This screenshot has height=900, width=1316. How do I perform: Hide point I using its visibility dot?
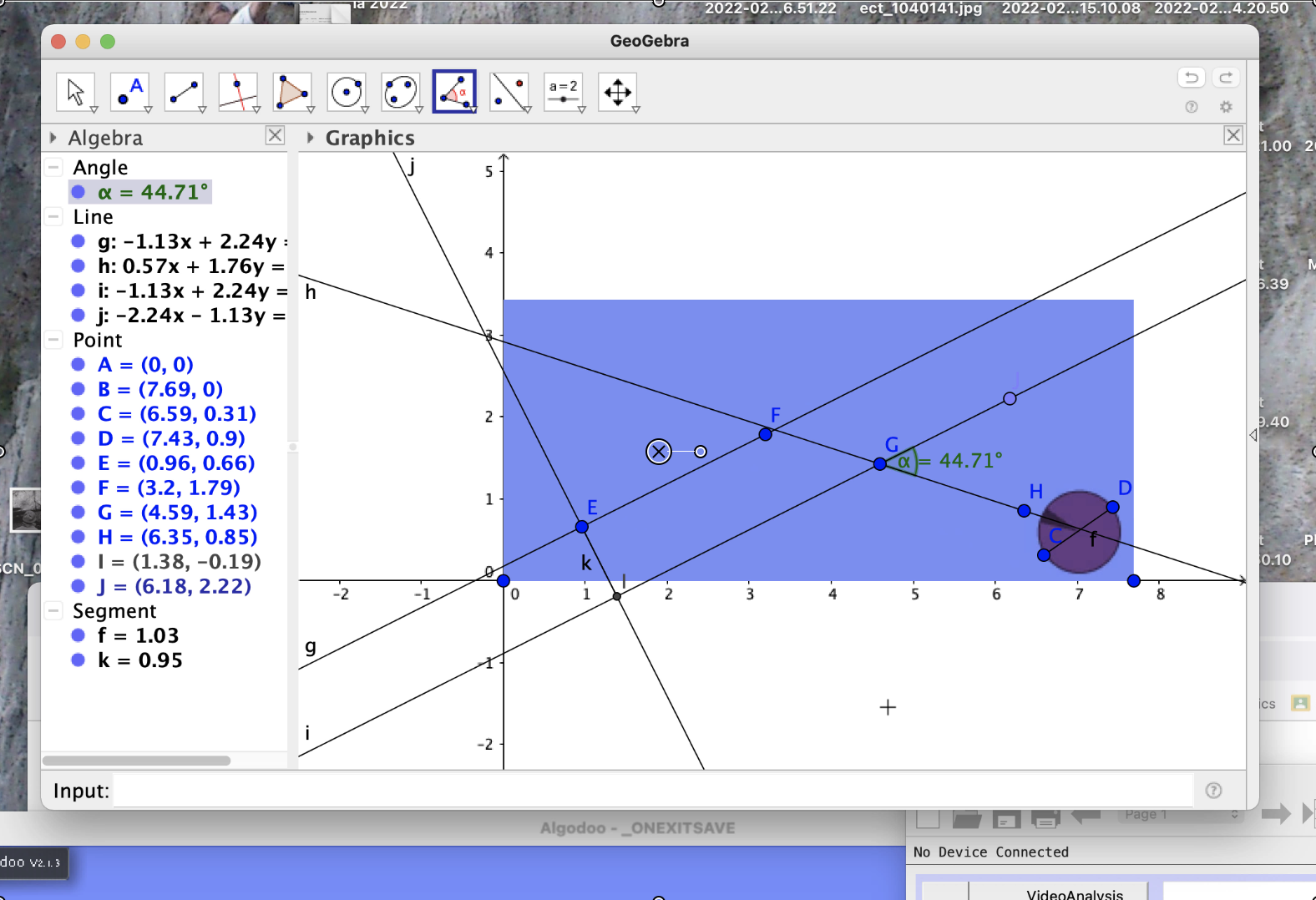click(78, 561)
